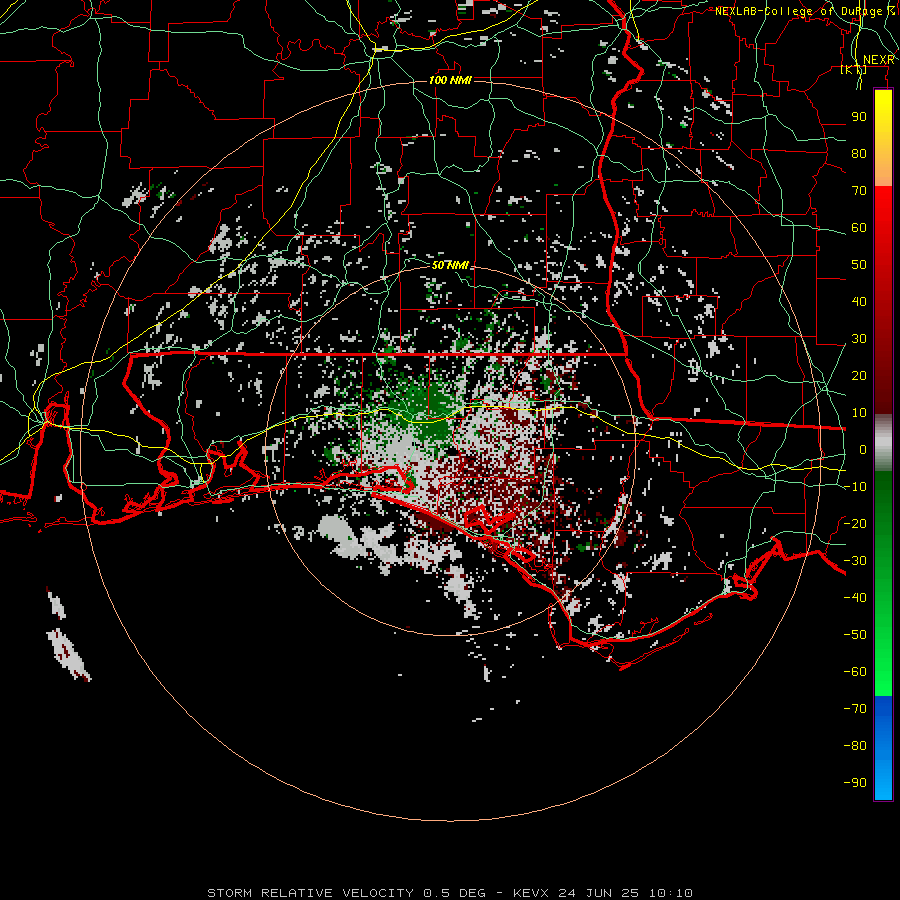
Task: Click scale value "40" on the velocity legend
Action: (x=859, y=302)
